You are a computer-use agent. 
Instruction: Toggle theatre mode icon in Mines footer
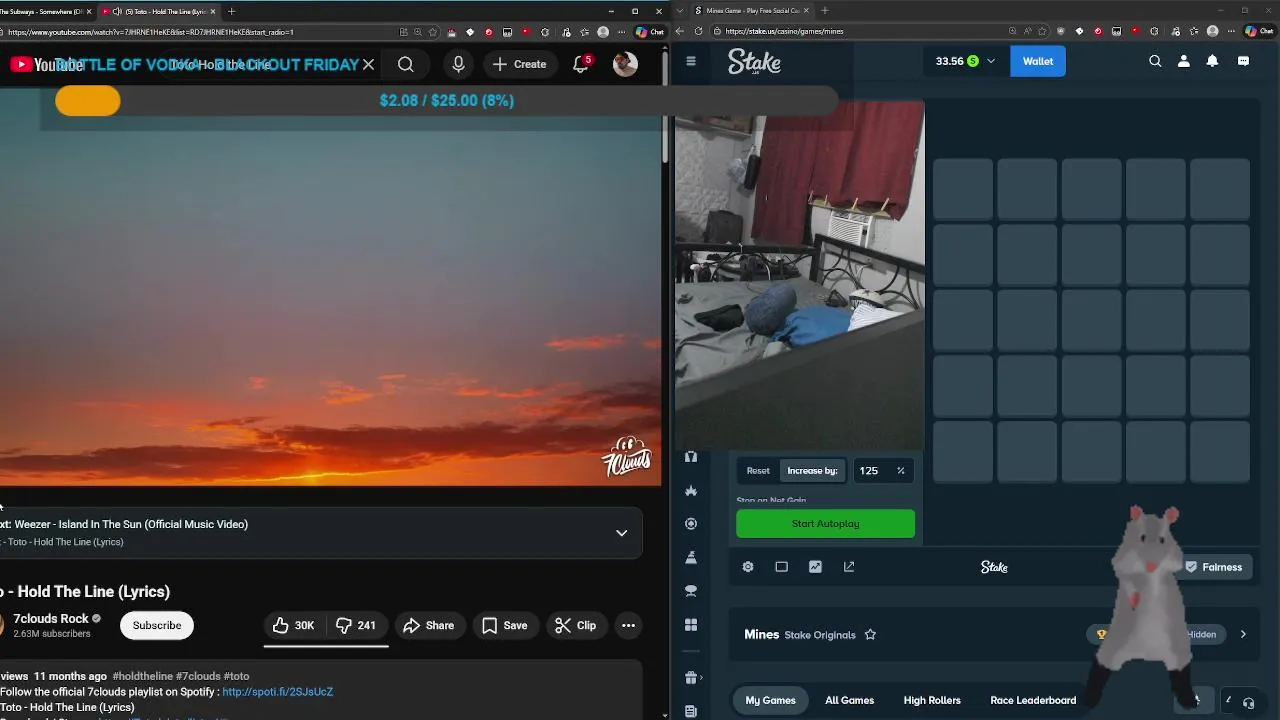click(781, 567)
